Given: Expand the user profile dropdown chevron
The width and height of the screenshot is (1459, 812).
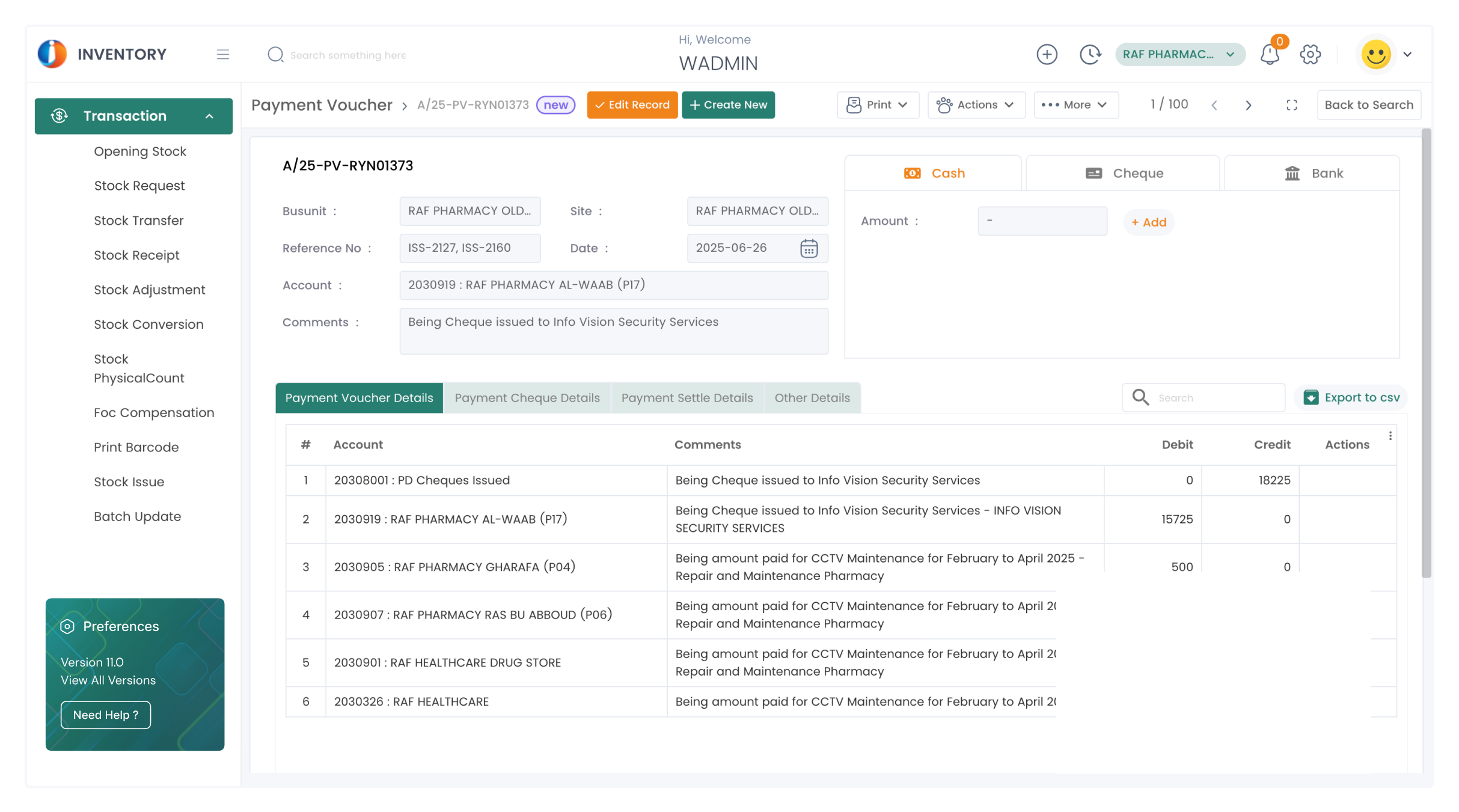Looking at the screenshot, I should click(1407, 55).
